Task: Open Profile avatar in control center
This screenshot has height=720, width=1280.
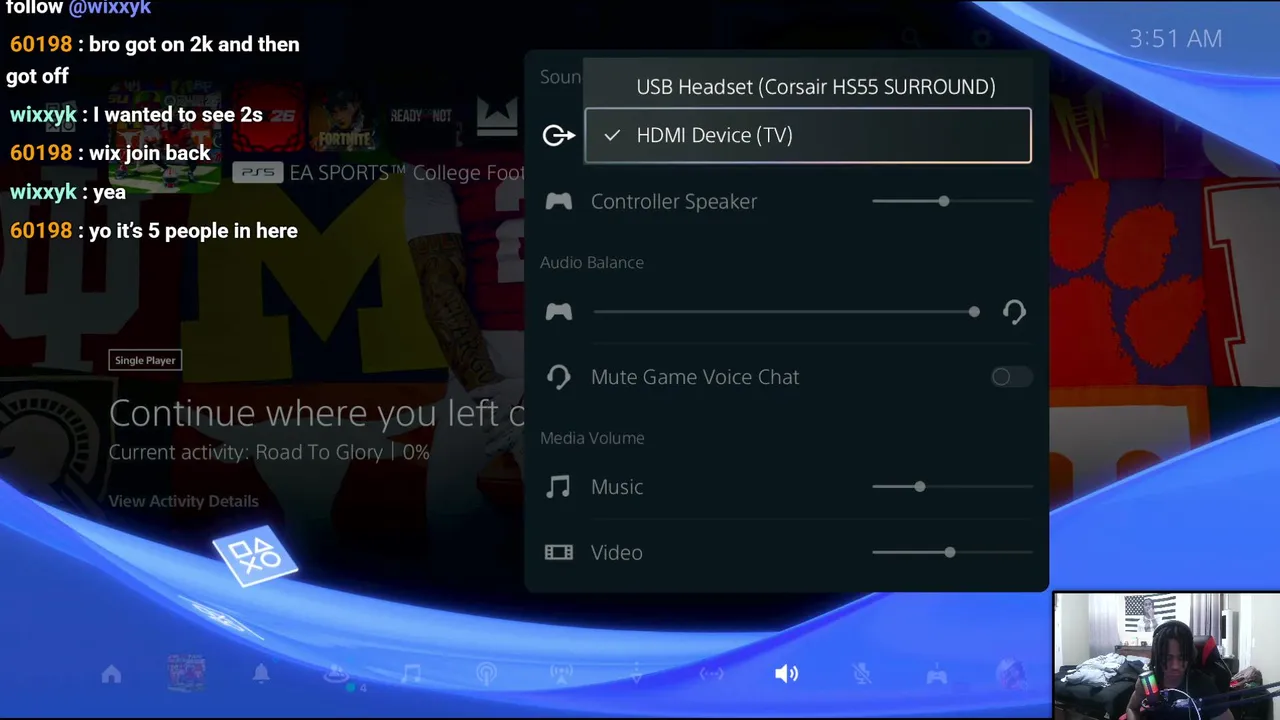Action: click(1011, 675)
